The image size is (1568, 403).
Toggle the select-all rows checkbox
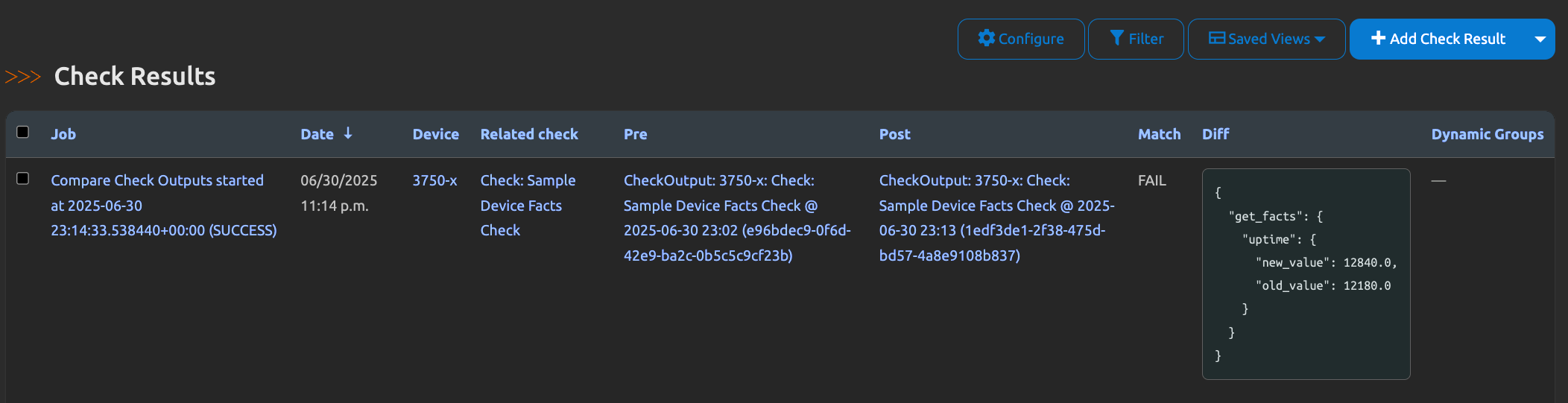tap(23, 132)
